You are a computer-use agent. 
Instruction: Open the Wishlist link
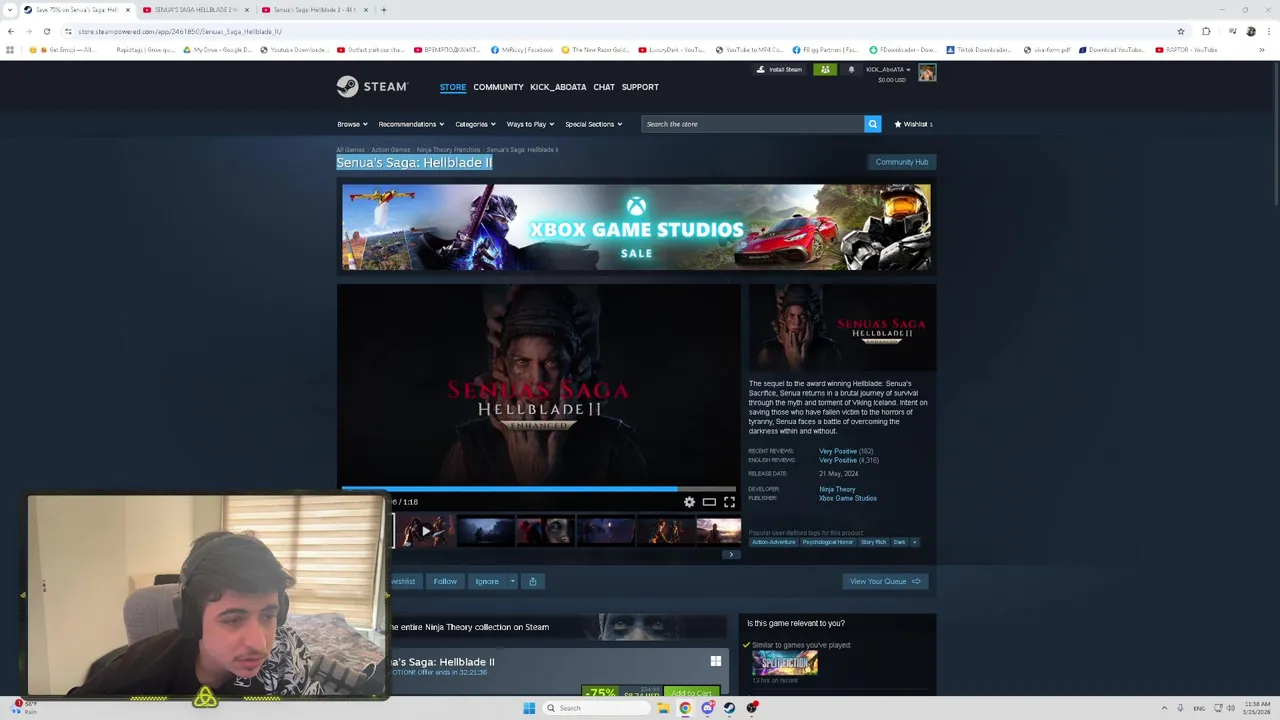(913, 124)
